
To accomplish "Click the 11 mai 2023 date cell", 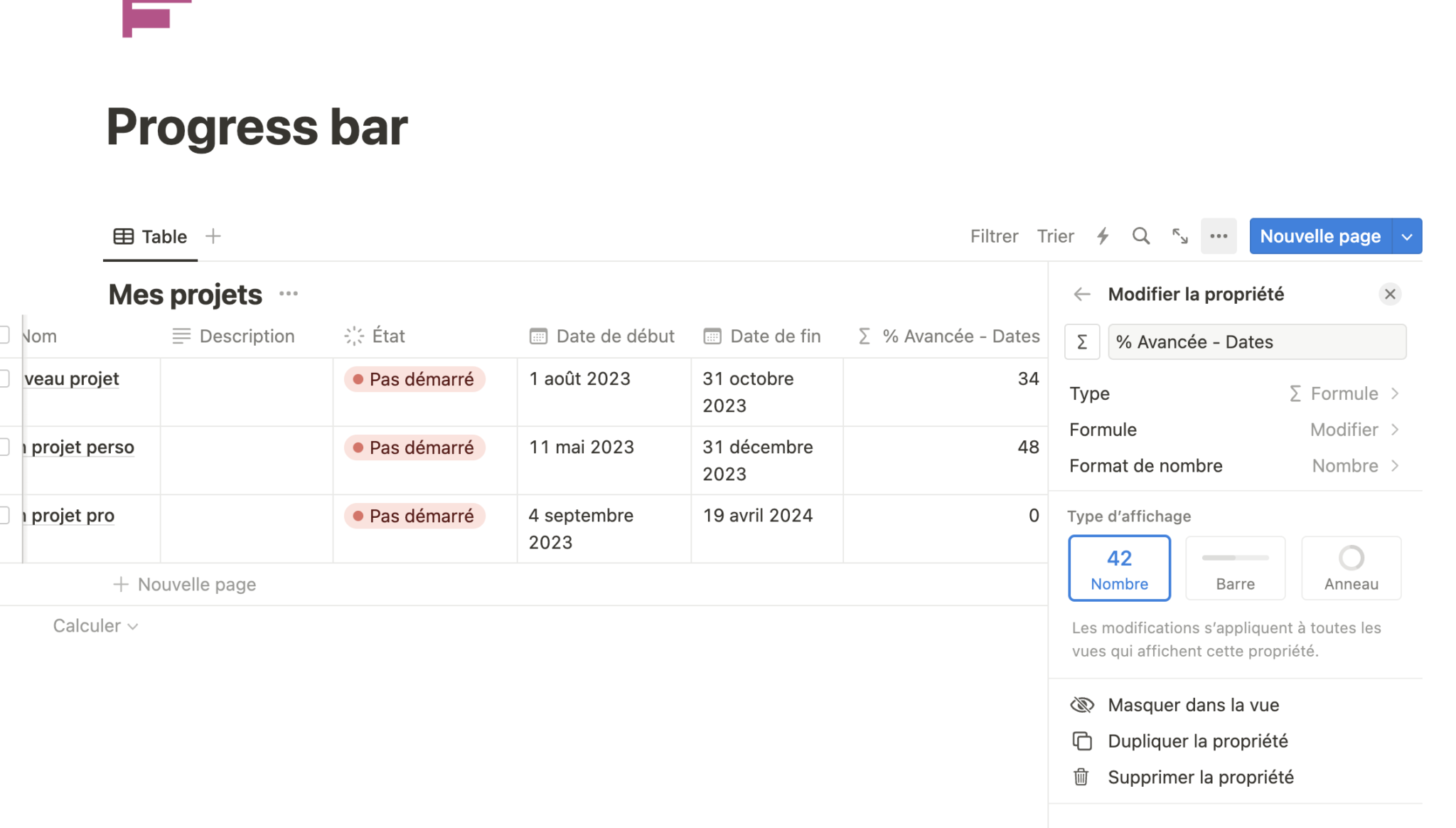I will [x=604, y=460].
